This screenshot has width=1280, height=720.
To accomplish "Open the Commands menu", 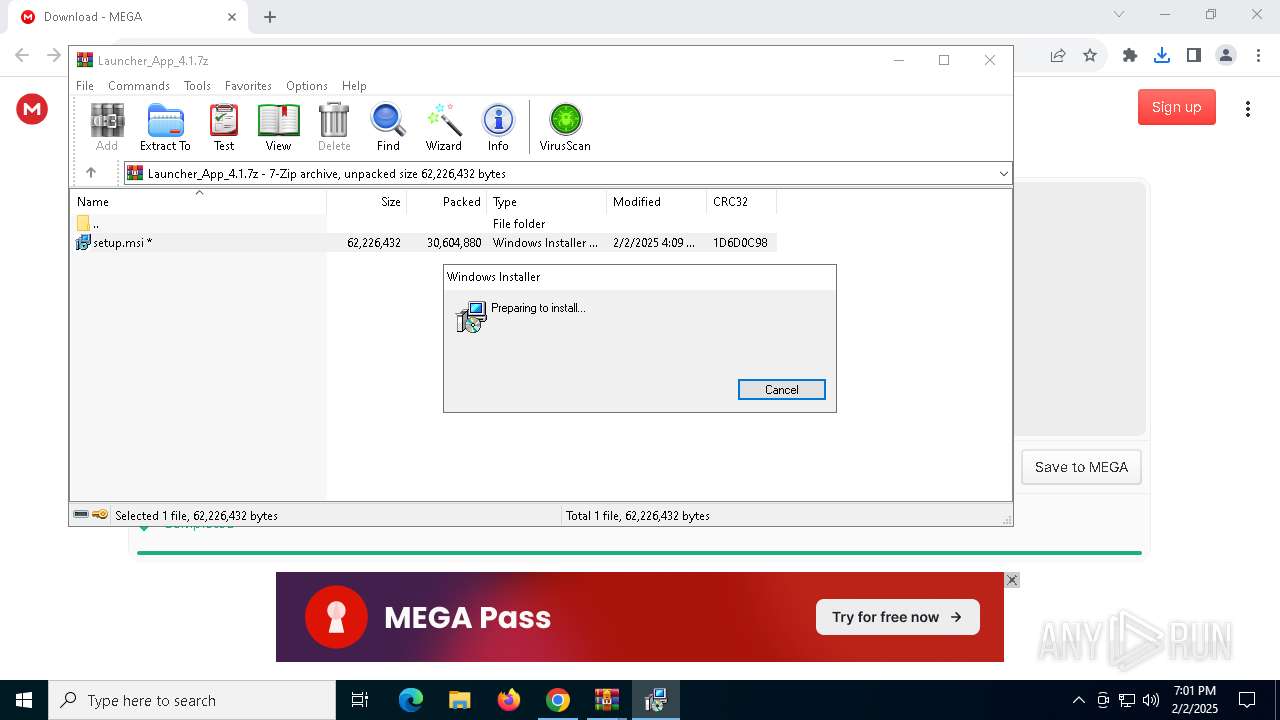I will click(x=139, y=86).
